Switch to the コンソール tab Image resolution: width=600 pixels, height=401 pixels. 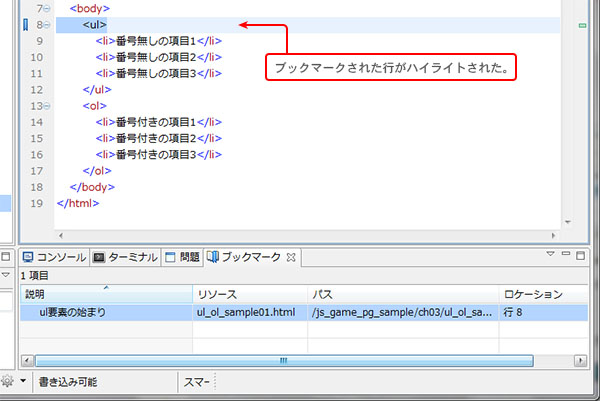point(54,257)
